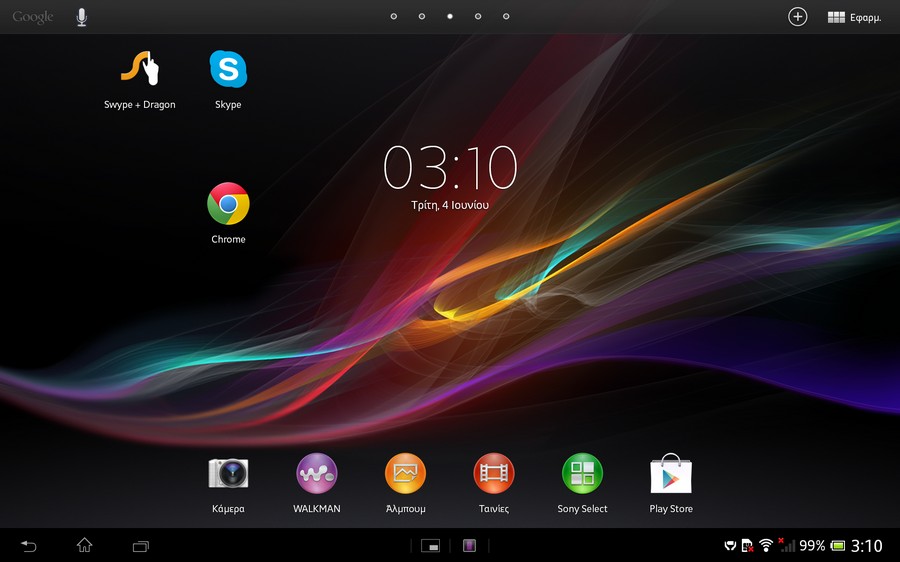Tap the microphone voice search icon

coord(82,17)
